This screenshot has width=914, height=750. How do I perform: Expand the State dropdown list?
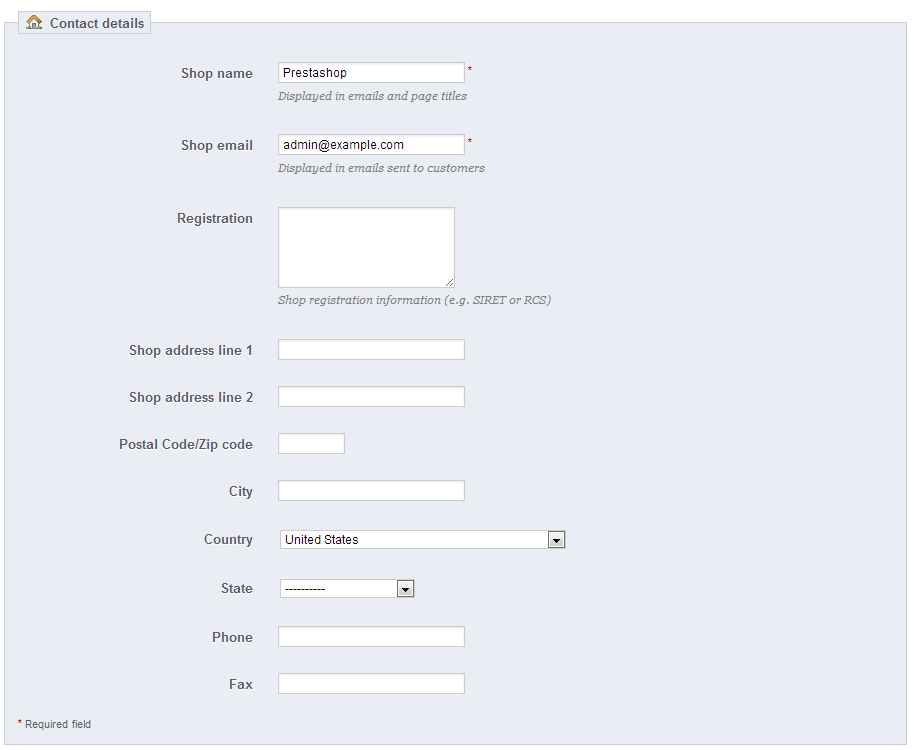[x=347, y=589]
